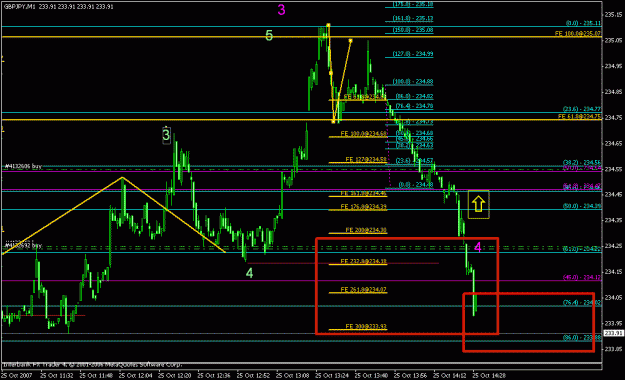The height and width of the screenshot is (380, 625).
Task: Click the FE 100.0@234.68 expansion level label
Action: (x=364, y=134)
